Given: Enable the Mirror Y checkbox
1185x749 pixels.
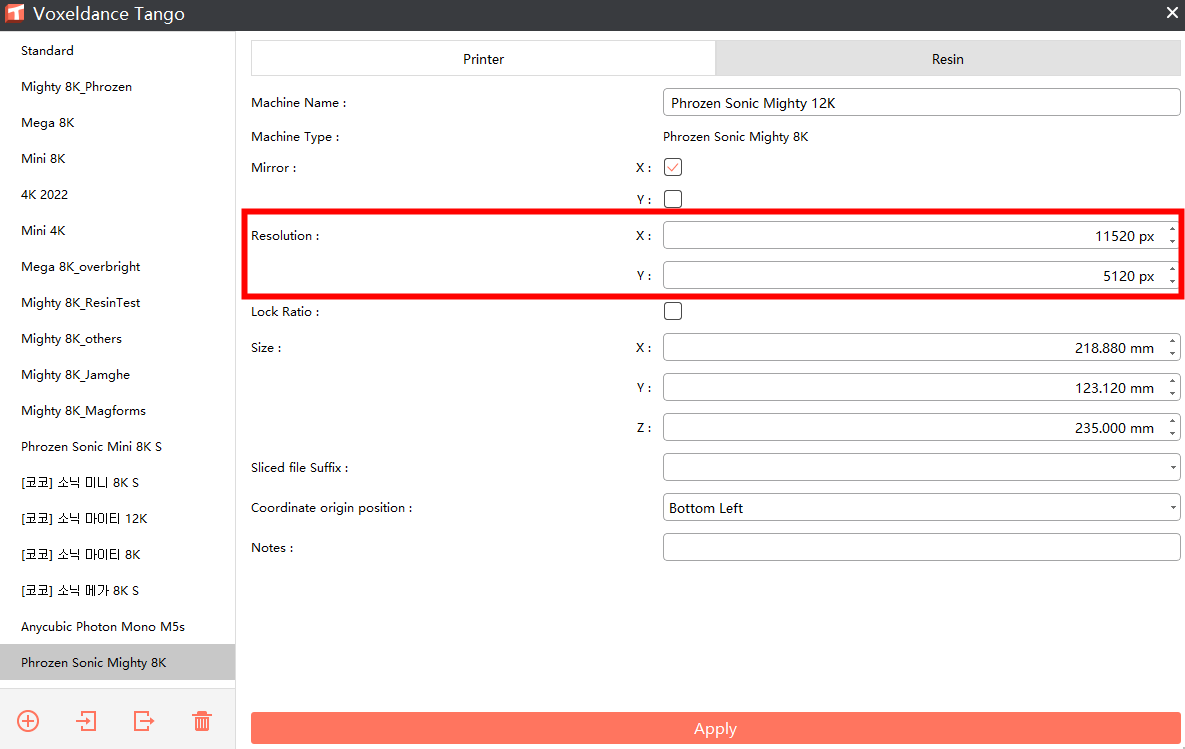Looking at the screenshot, I should pyautogui.click(x=673, y=199).
